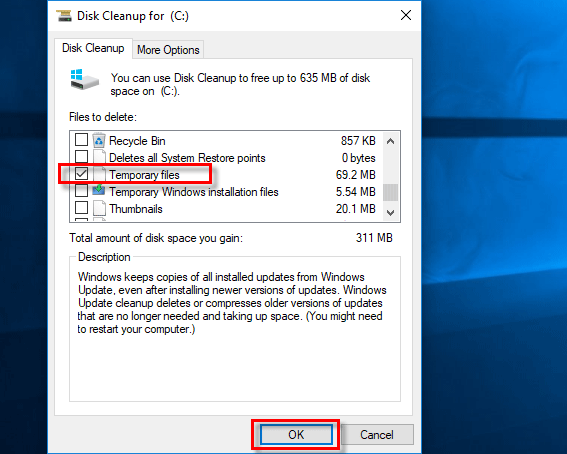Viewport: 567px width, 454px height.
Task: Check Temporary Windows installation files checkbox
Action: click(81, 191)
